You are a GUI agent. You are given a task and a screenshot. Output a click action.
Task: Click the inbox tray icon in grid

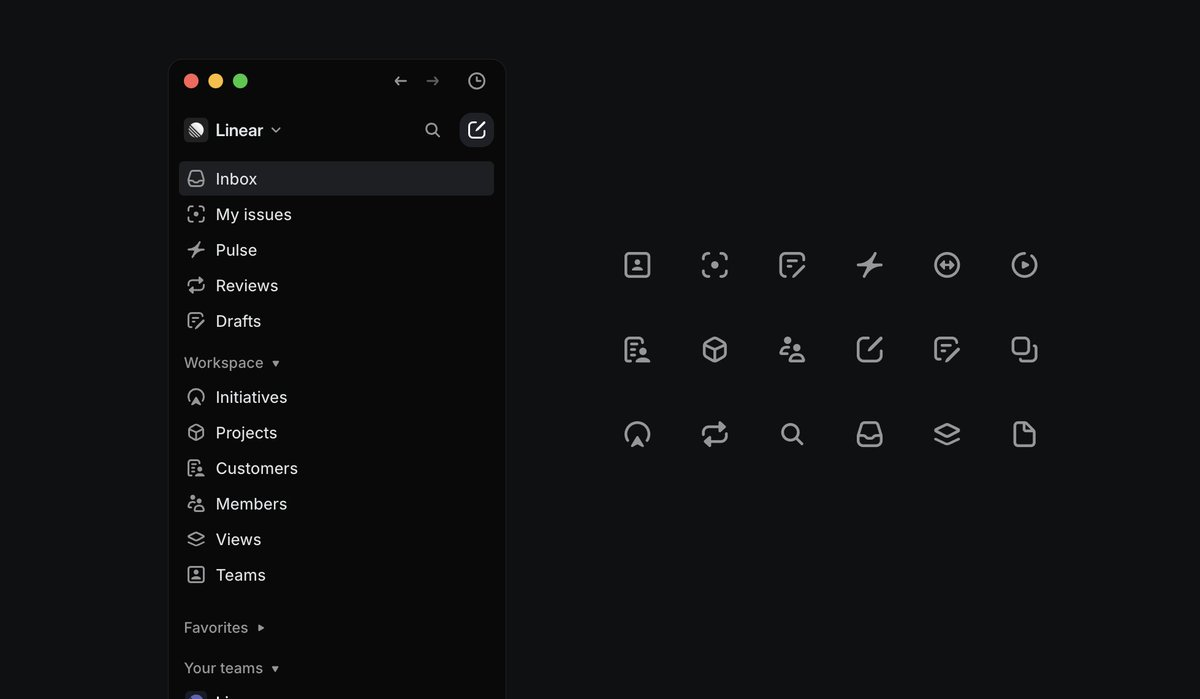870,434
